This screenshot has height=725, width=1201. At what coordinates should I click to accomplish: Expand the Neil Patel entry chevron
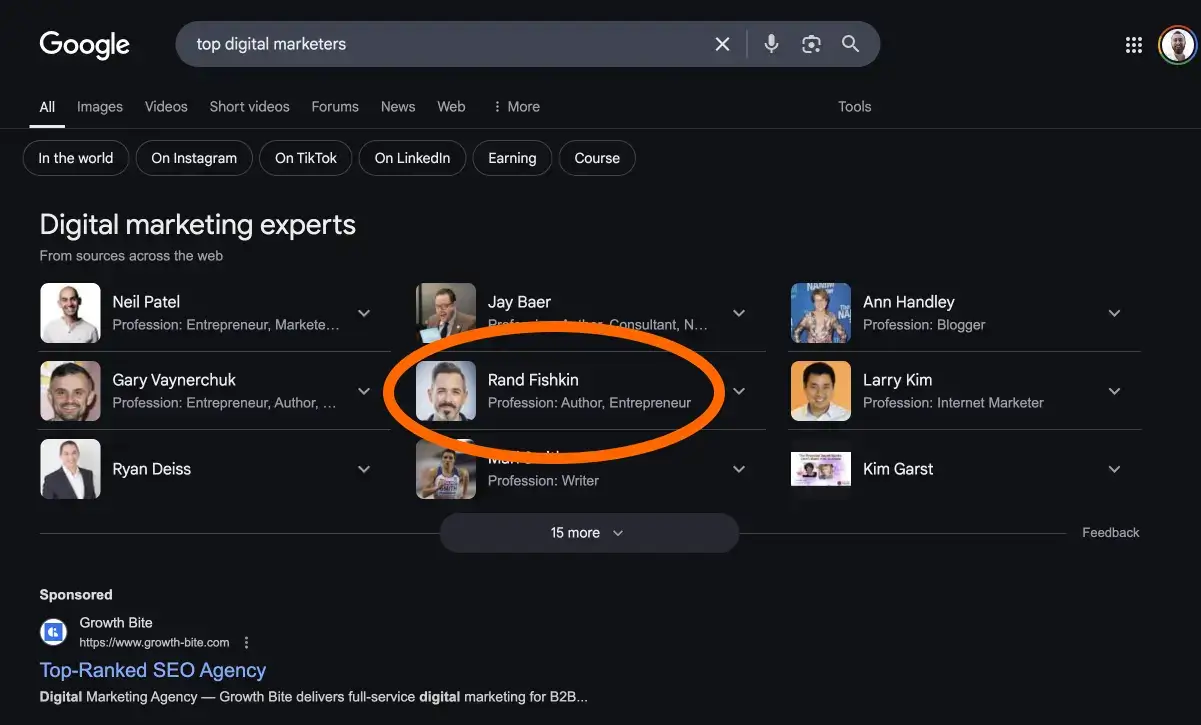click(x=364, y=313)
